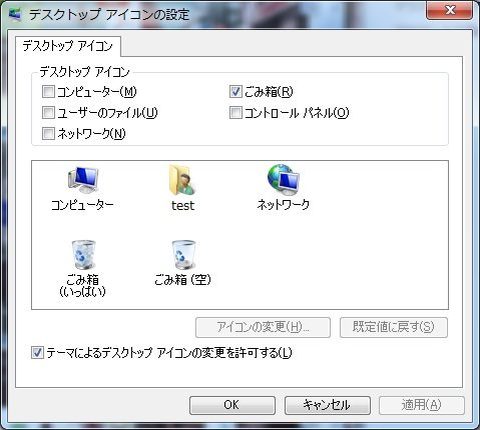Toggle テーマによるデスクトップ アイコンの変更を許可する checkbox

[37, 352]
